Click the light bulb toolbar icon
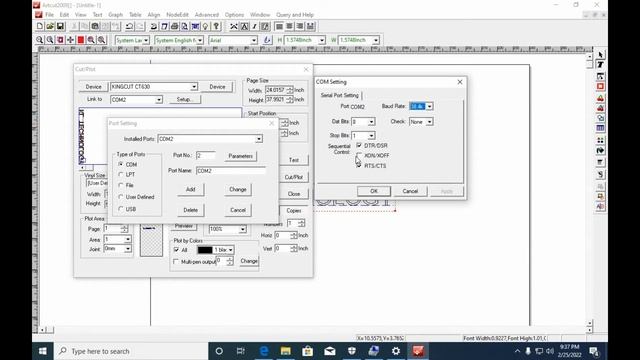Viewport: 640px width, 360px height. [205, 27]
